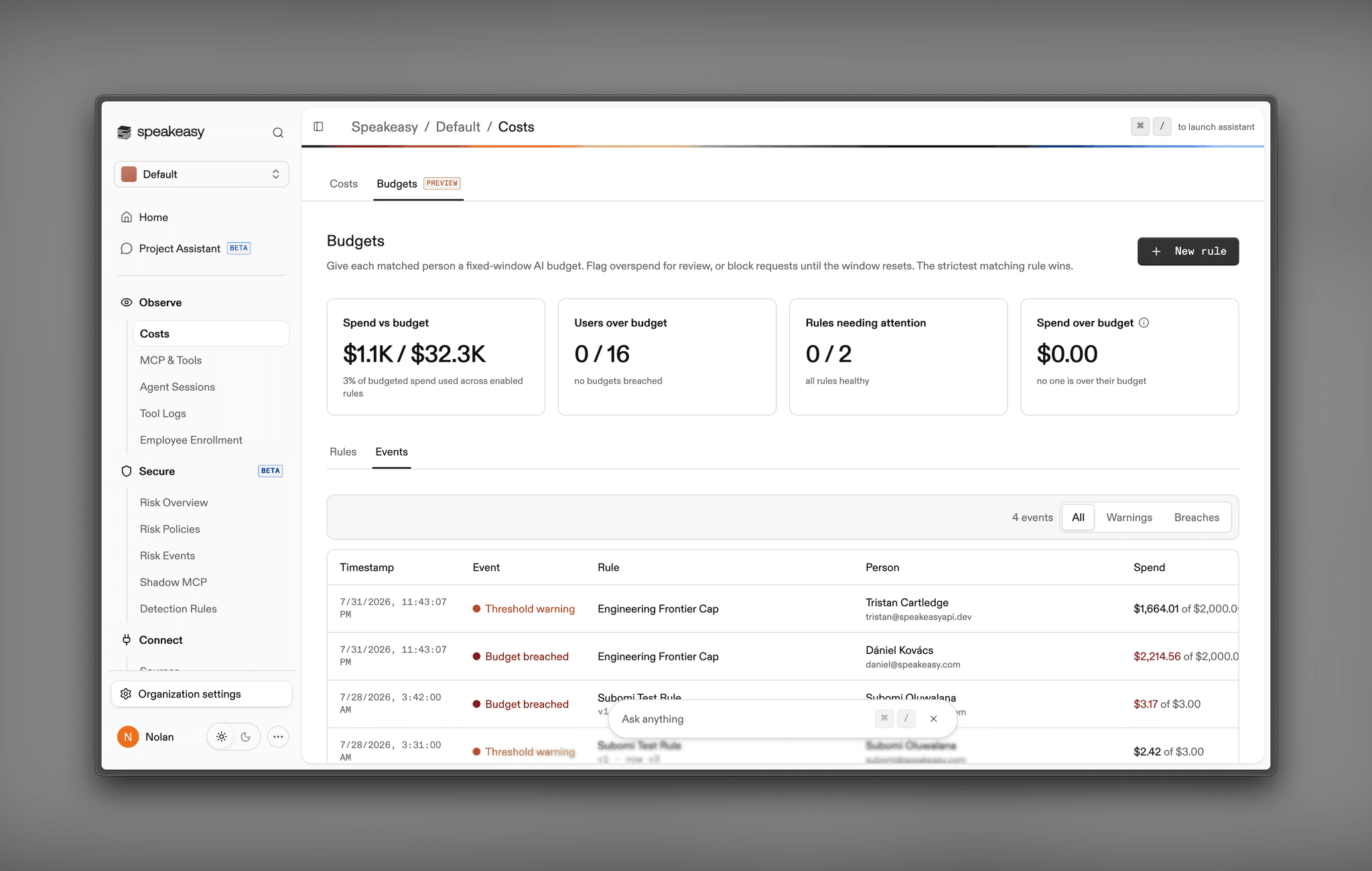The image size is (1372, 871).
Task: Click the info icon beside Spend over budget
Action: point(1144,323)
